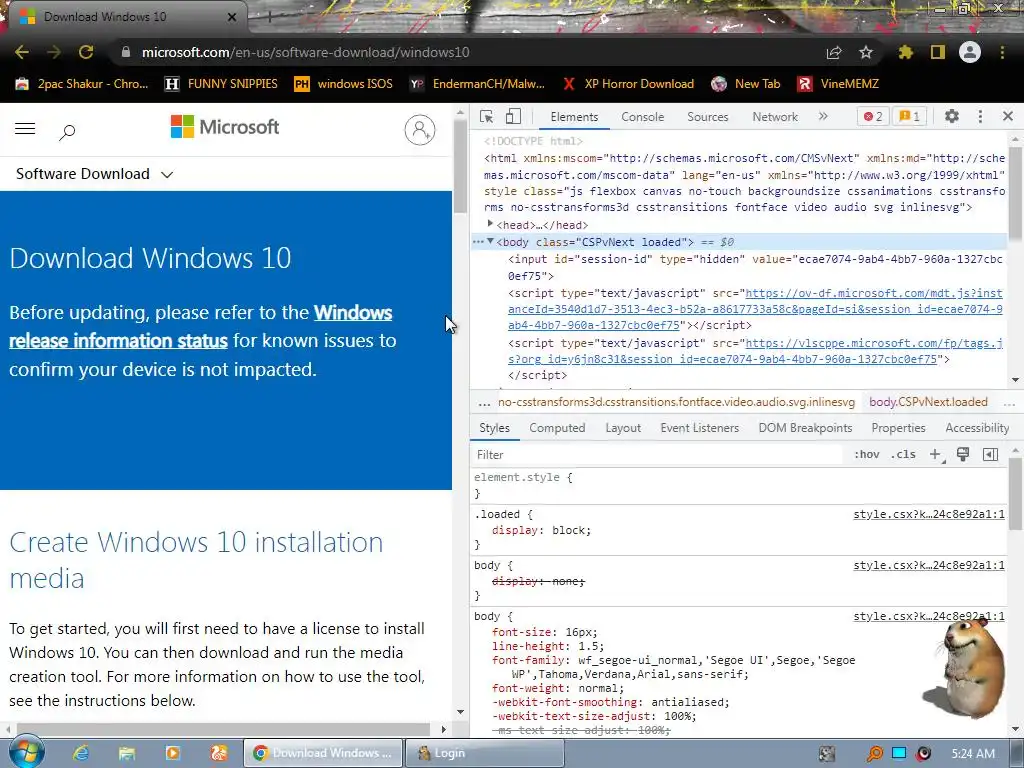Click the browser forward arrow
This screenshot has width=1024, height=768.
[x=54, y=52]
